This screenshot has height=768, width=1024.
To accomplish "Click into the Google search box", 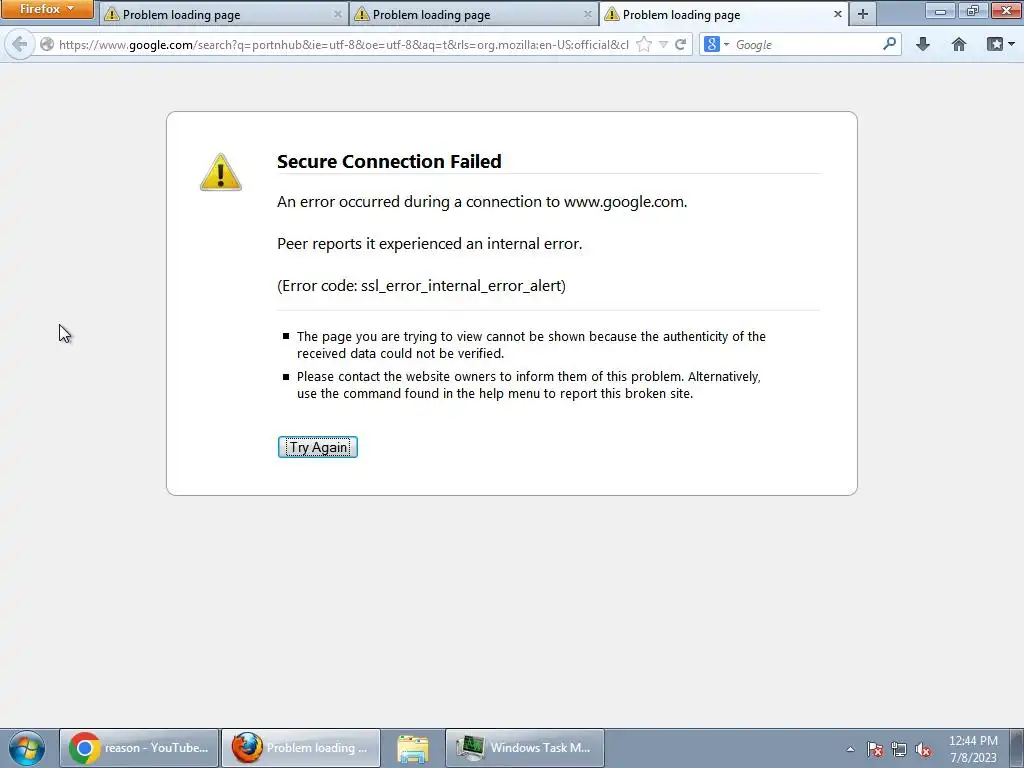I will tap(806, 44).
